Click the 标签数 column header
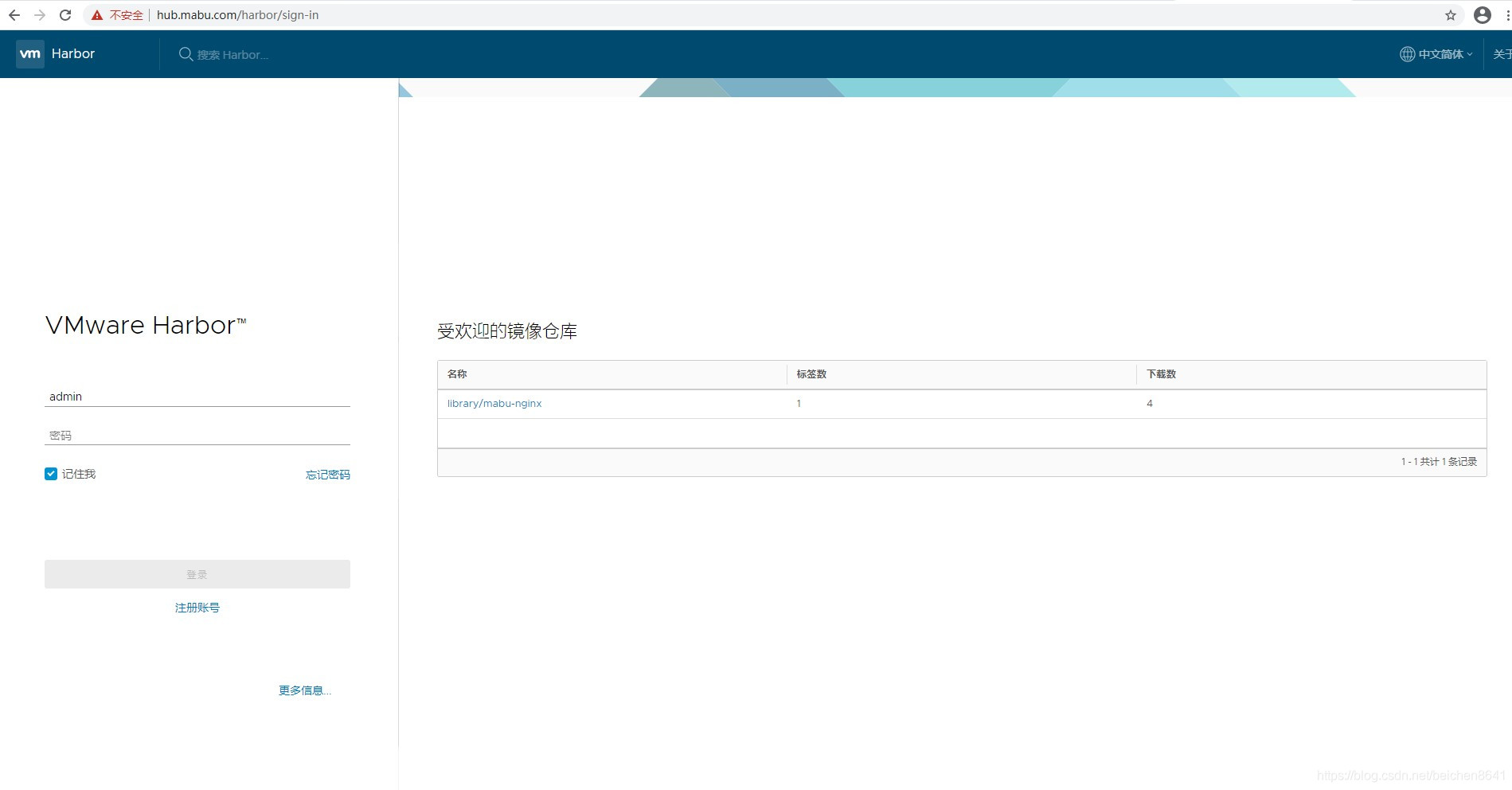This screenshot has width=1512, height=790. pyautogui.click(x=811, y=374)
